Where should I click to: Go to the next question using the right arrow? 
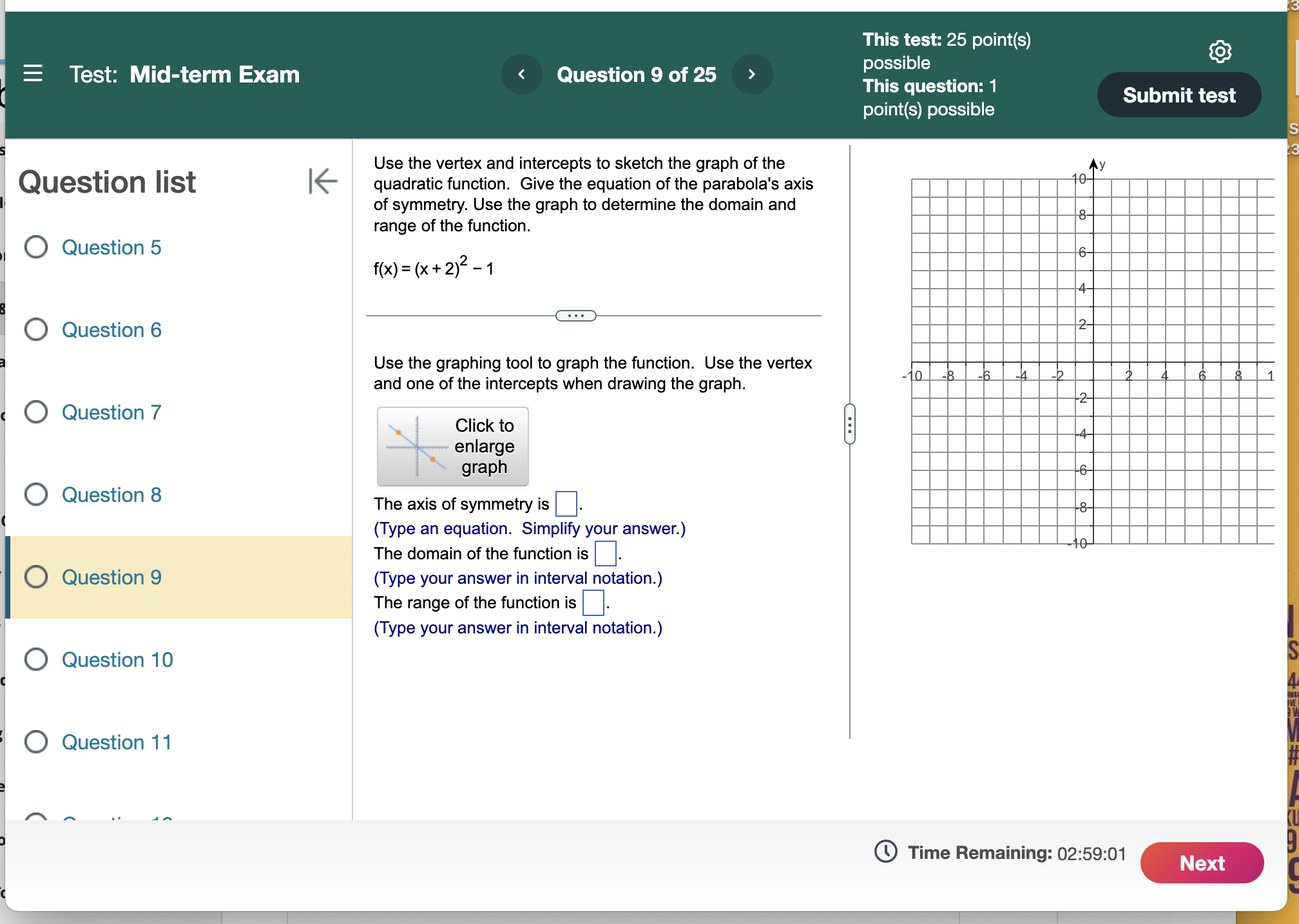(x=751, y=74)
